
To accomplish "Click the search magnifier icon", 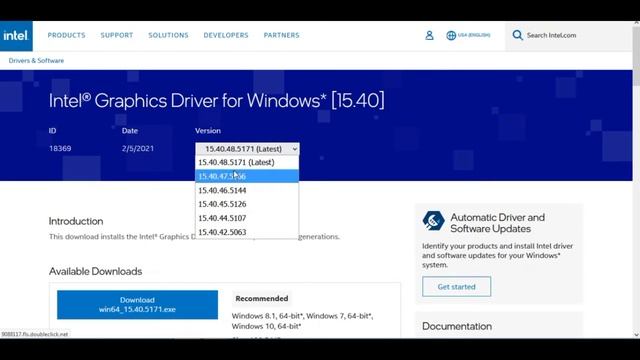I will [517, 35].
